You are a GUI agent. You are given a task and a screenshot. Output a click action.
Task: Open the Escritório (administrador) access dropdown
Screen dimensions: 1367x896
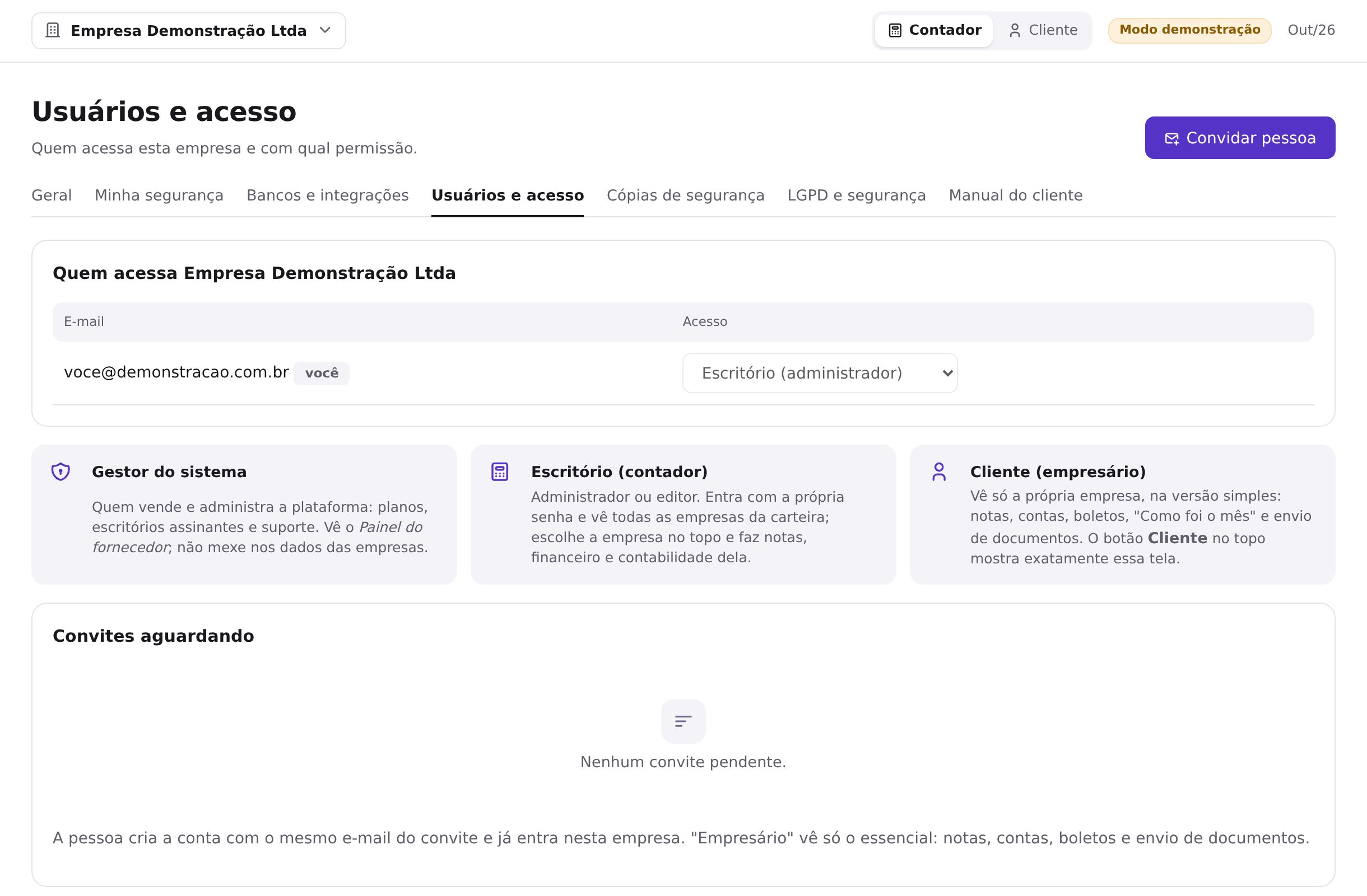pyautogui.click(x=820, y=373)
